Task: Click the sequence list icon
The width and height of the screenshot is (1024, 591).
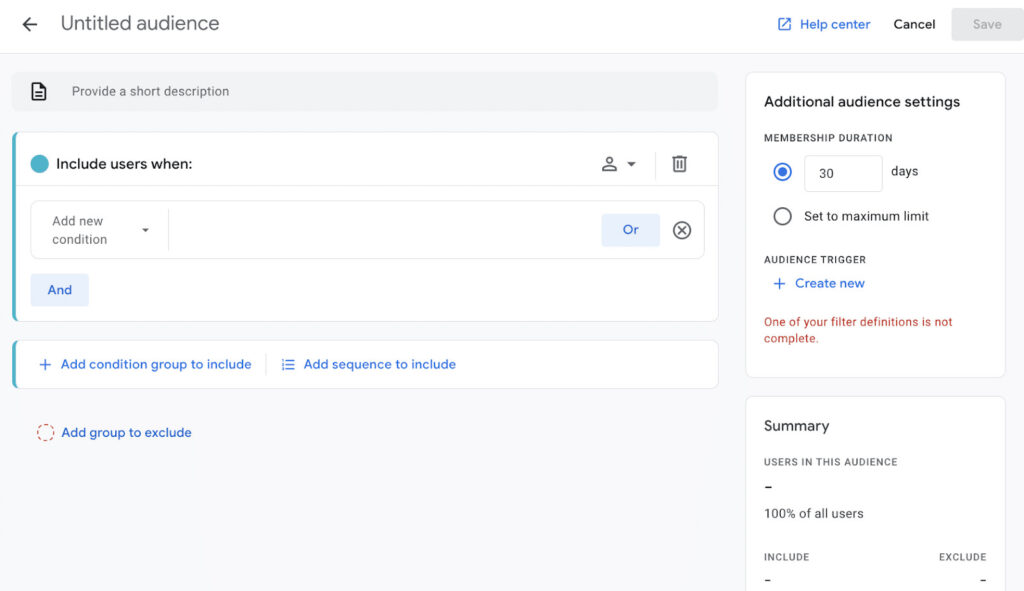Action: [288, 365]
